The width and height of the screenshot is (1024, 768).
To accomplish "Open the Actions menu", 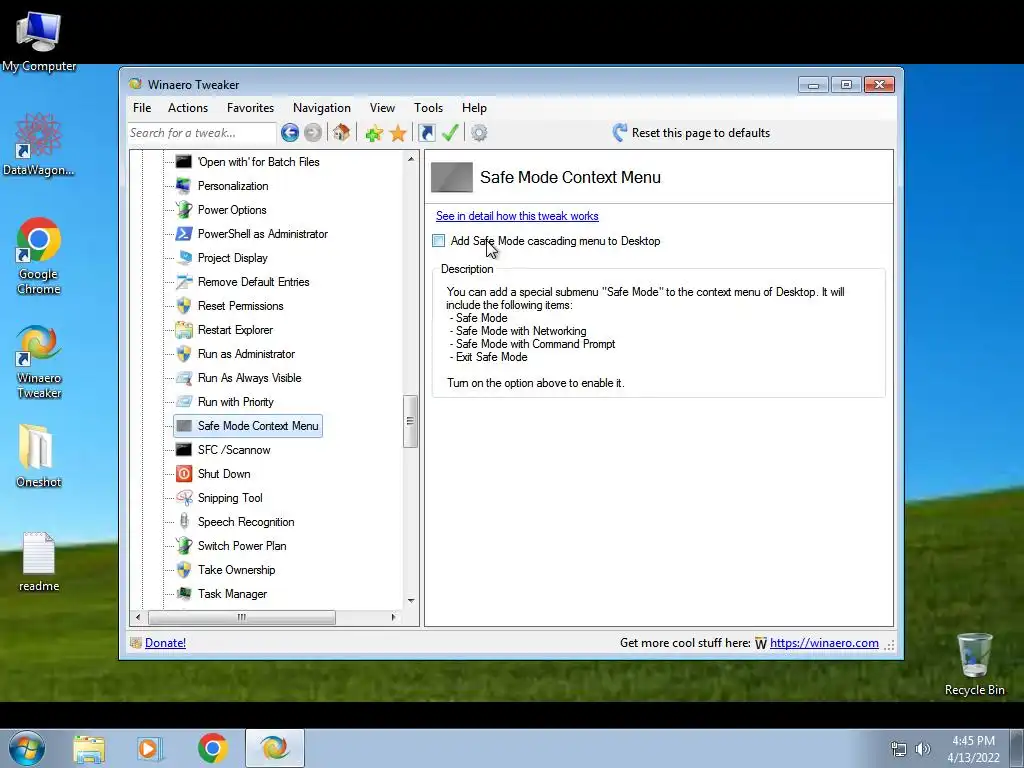I will pyautogui.click(x=188, y=108).
